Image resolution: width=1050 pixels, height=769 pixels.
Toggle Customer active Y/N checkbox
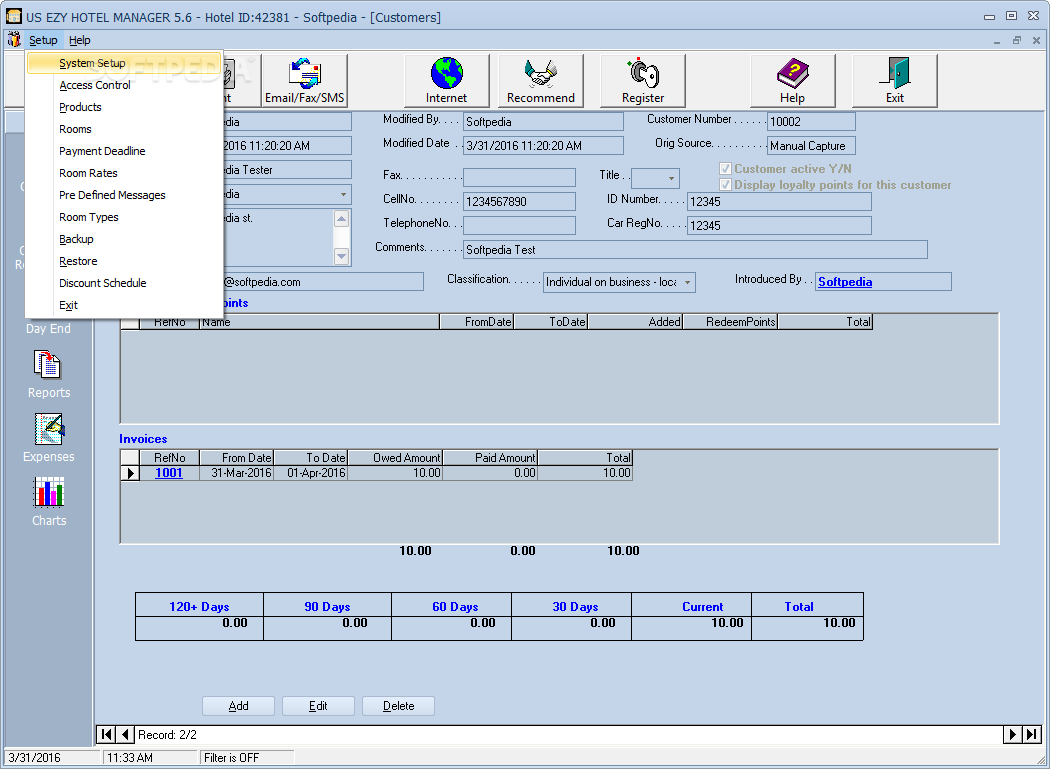pos(725,169)
